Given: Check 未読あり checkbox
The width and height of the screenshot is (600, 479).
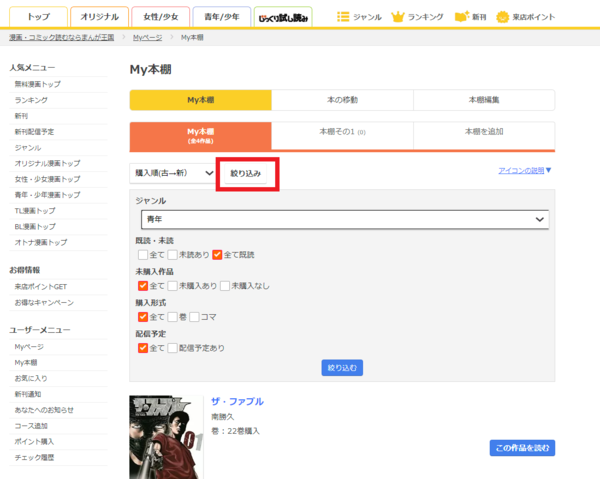Looking at the screenshot, I should tap(173, 255).
